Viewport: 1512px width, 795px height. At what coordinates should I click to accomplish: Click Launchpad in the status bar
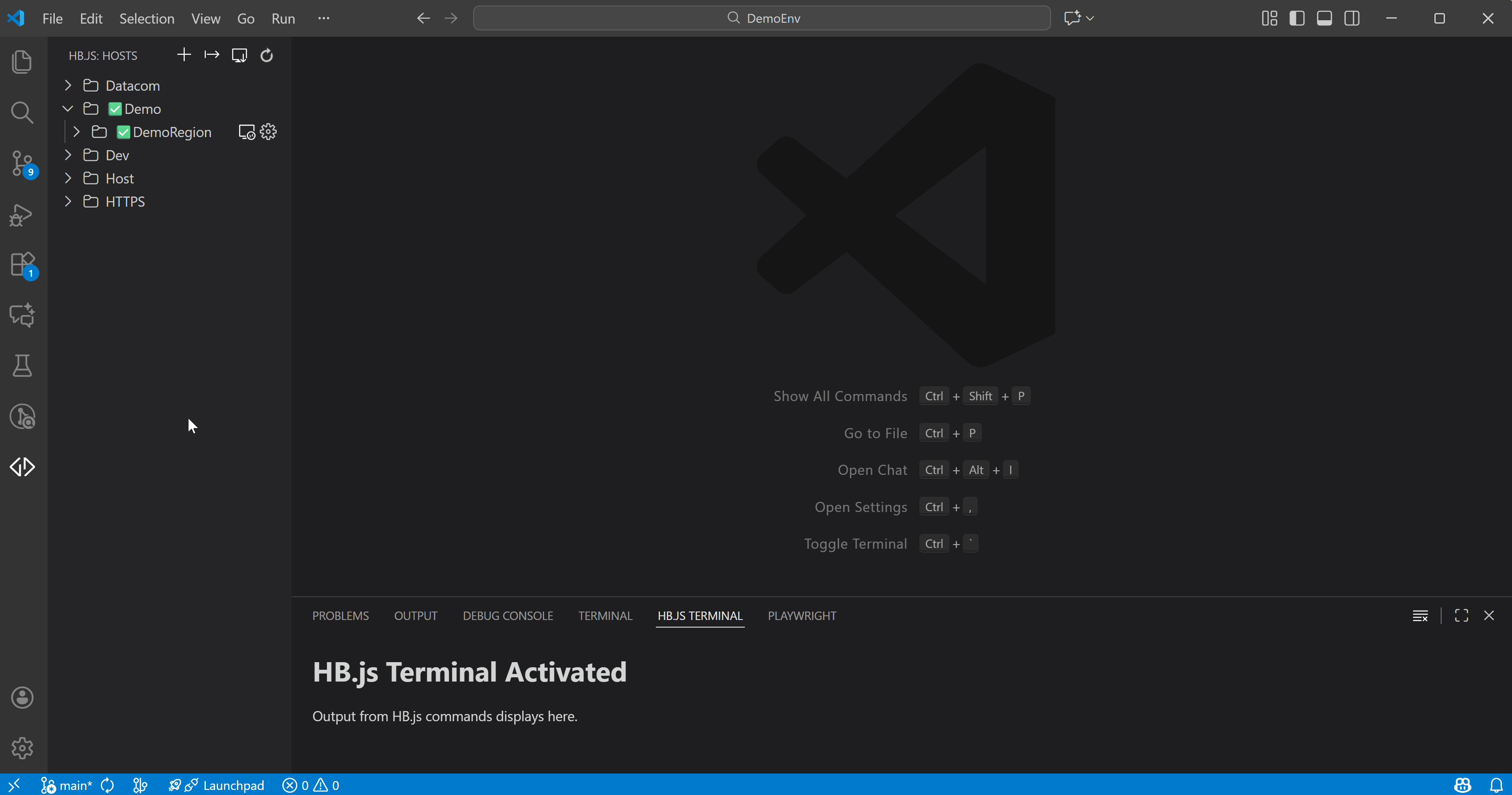coord(233,785)
